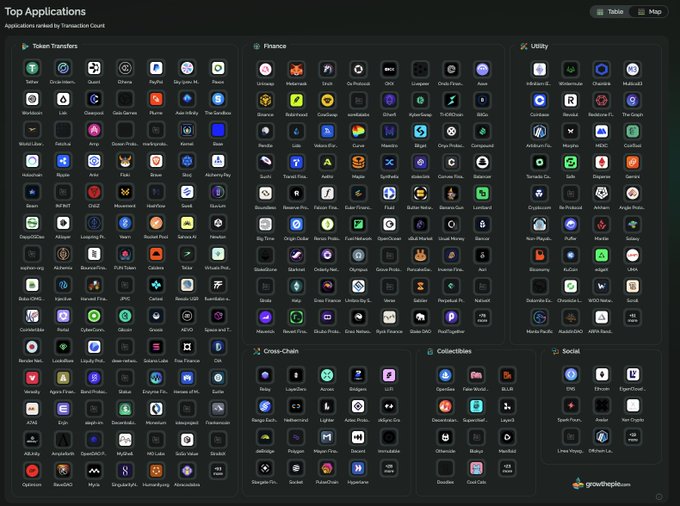Image resolution: width=680 pixels, height=506 pixels.
Task: Select the LayerZero app icon
Action: click(x=296, y=375)
